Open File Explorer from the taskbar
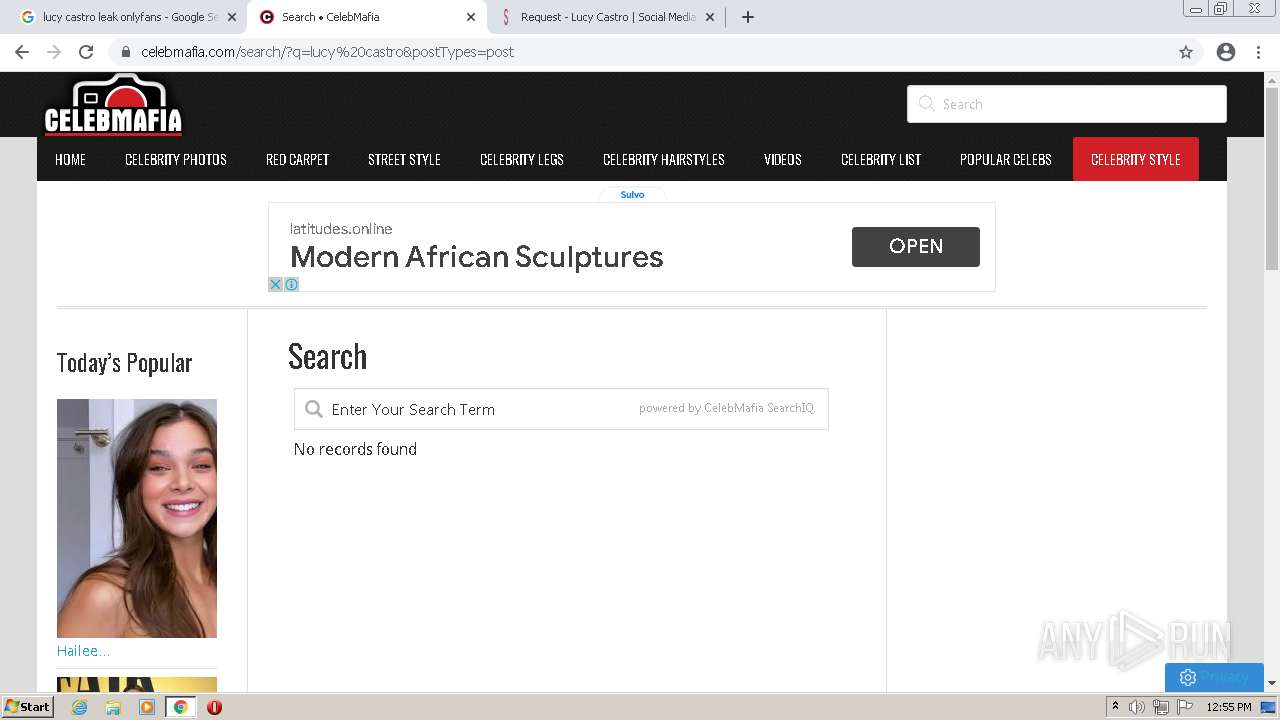1280x720 pixels. (113, 707)
